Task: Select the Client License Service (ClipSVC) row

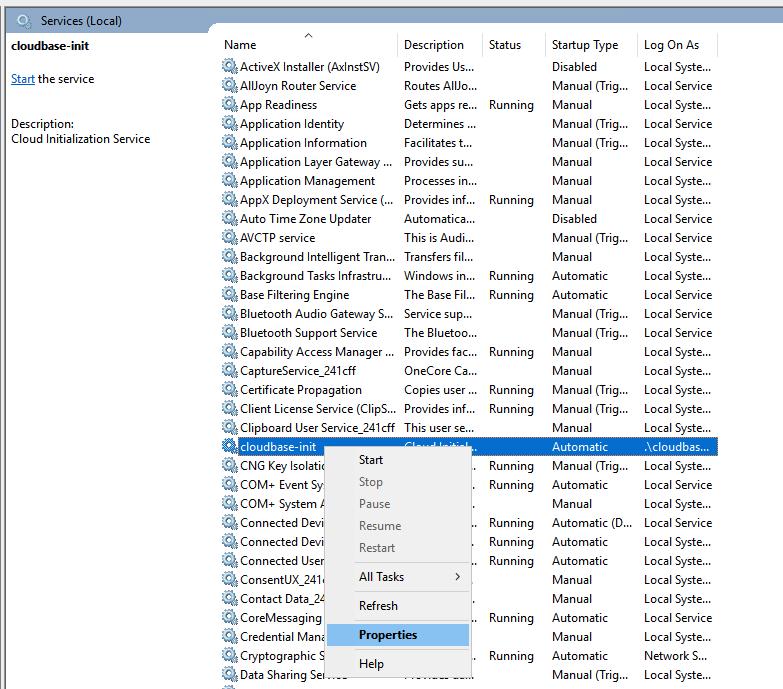Action: pyautogui.click(x=469, y=408)
